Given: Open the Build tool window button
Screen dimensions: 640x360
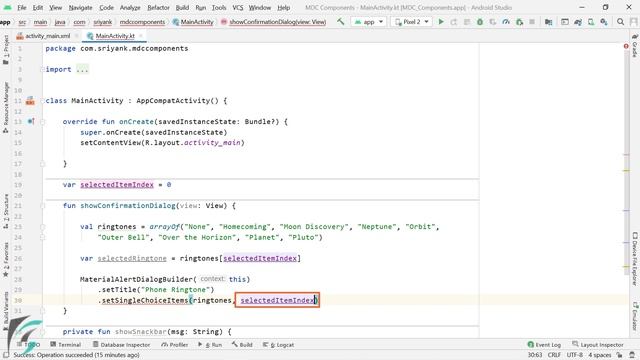Looking at the screenshot, I should [x=242, y=345].
